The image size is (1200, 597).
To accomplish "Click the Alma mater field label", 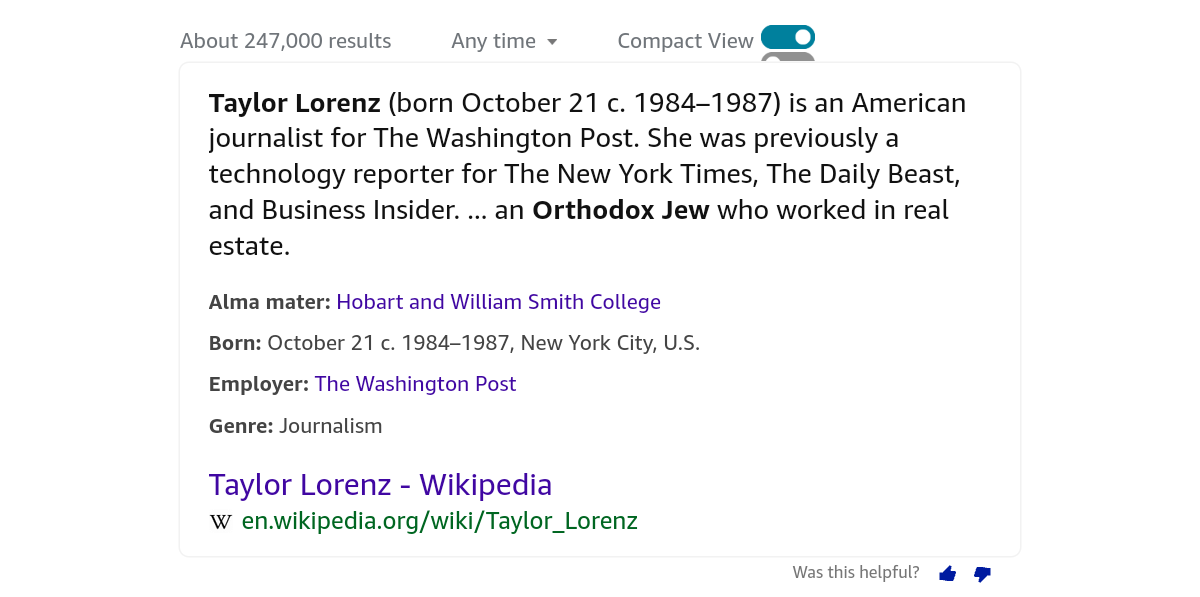I will point(270,302).
